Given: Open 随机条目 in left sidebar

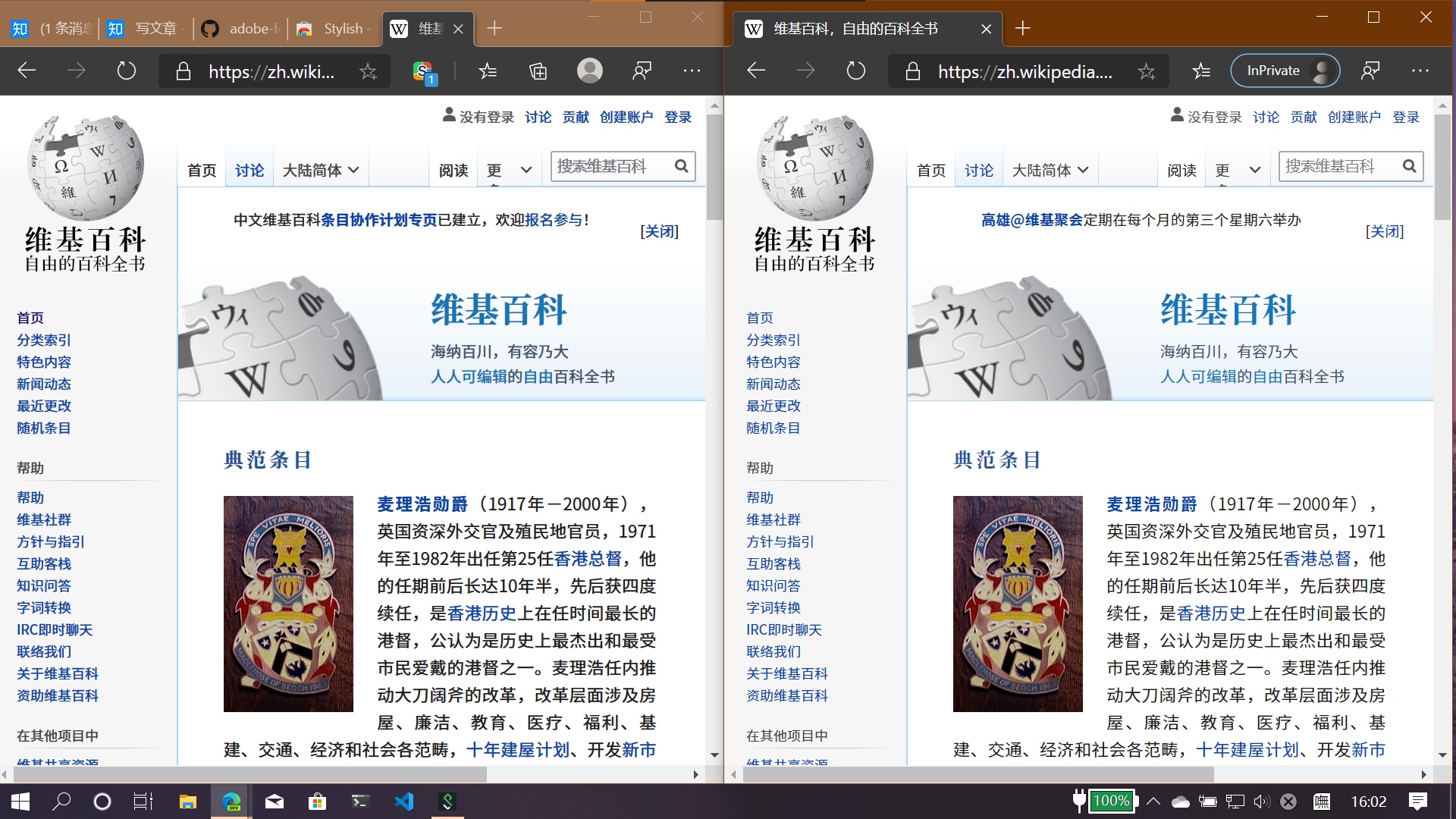Looking at the screenshot, I should 44,428.
